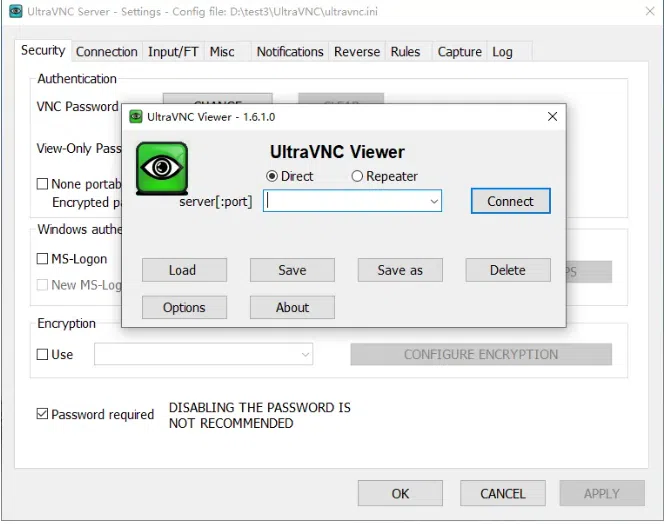The width and height of the screenshot is (666, 524).
Task: Close the UltraVNC Server Settings window
Action: 650,11
